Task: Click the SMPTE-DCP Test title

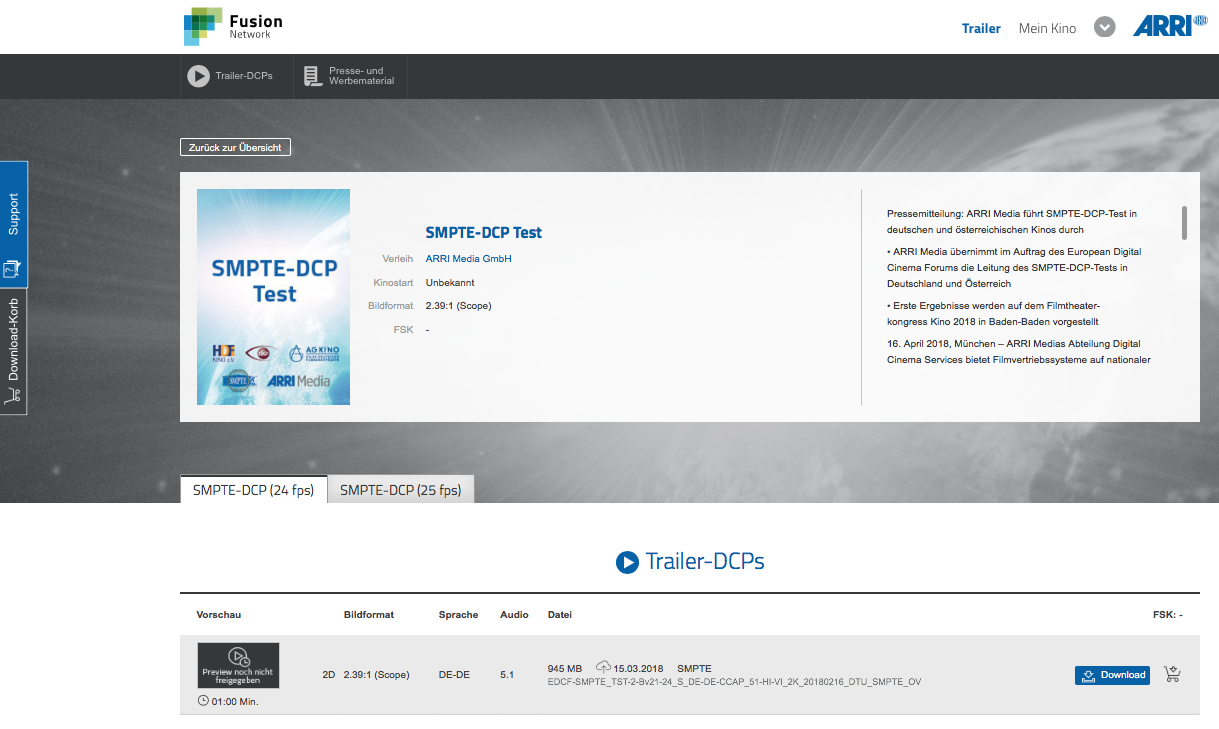Action: click(x=484, y=232)
